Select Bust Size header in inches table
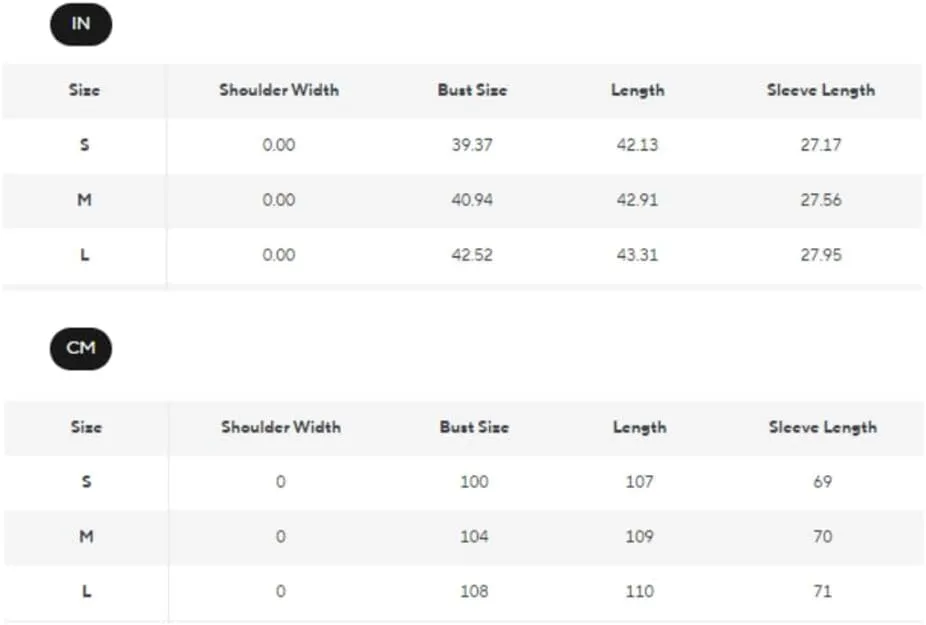This screenshot has height=625, width=926. [472, 90]
